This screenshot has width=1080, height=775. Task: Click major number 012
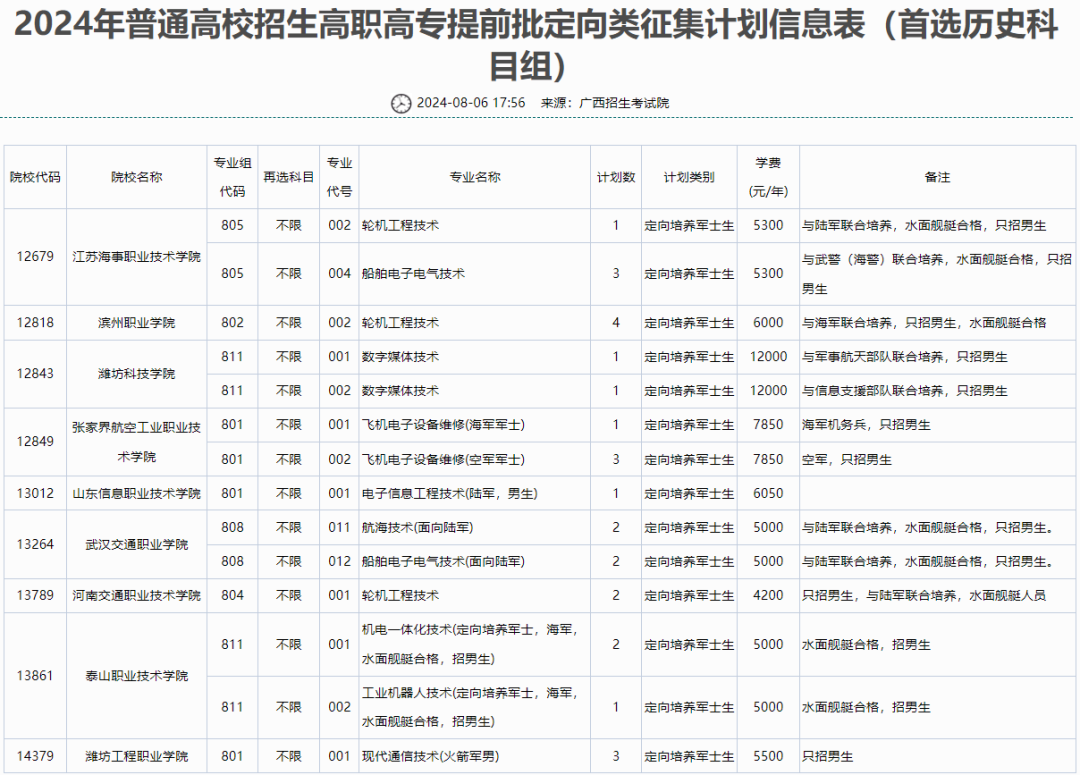pyautogui.click(x=339, y=561)
